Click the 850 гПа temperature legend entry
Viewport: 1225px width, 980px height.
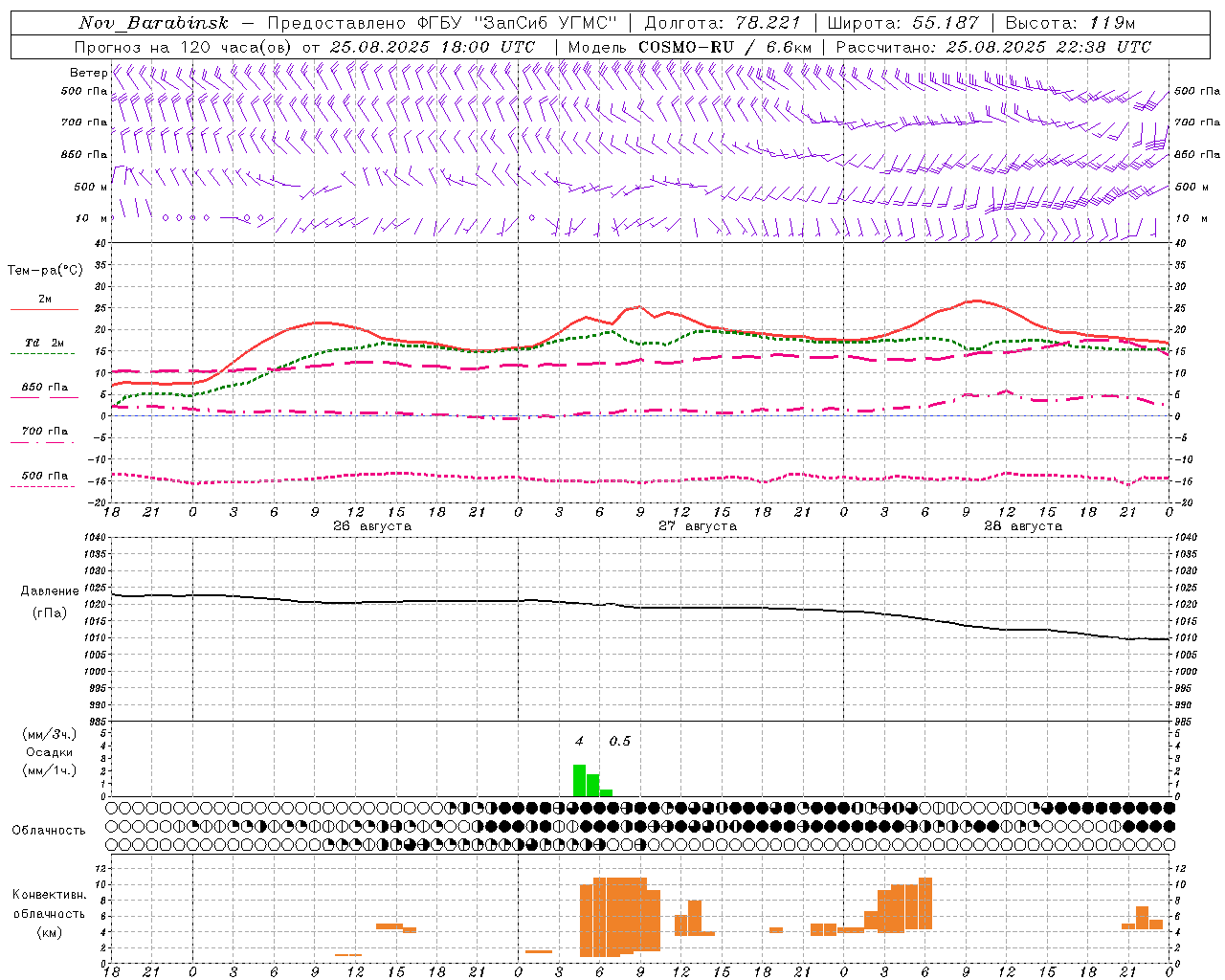(x=44, y=388)
